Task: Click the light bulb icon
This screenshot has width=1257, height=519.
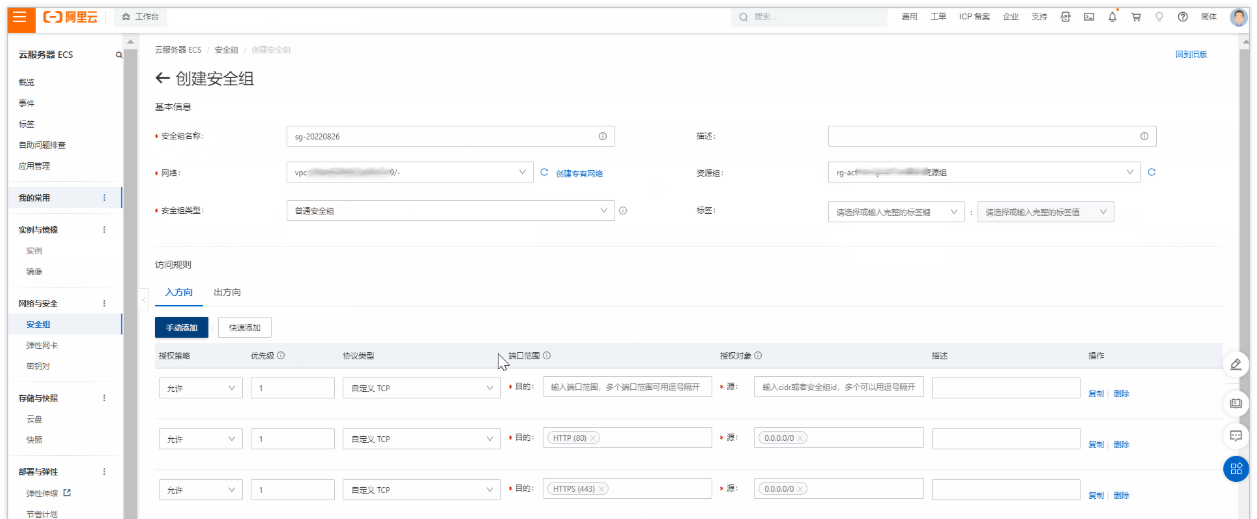Action: pyautogui.click(x=1160, y=17)
